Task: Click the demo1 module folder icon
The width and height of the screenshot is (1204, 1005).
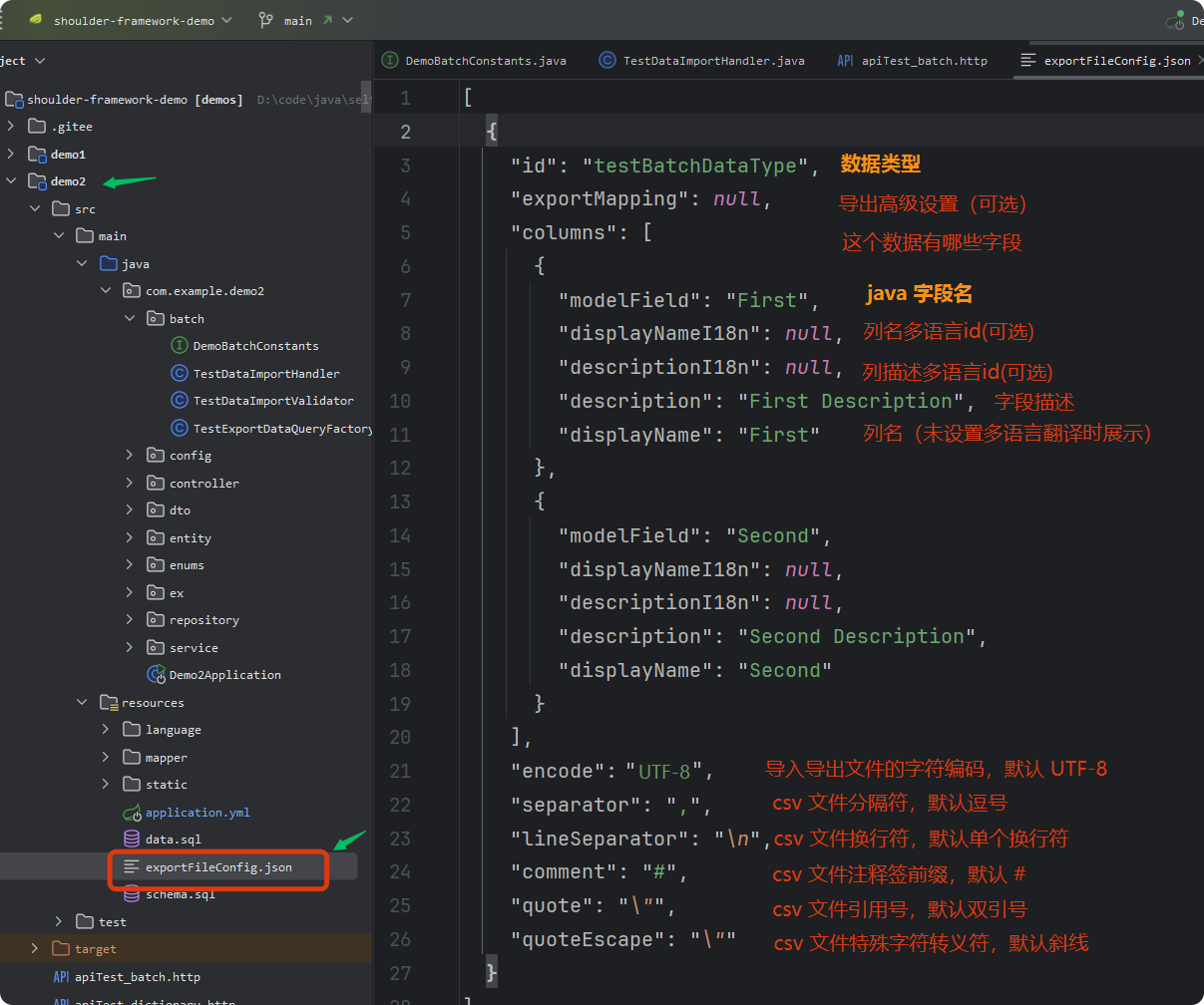Action: 37,155
